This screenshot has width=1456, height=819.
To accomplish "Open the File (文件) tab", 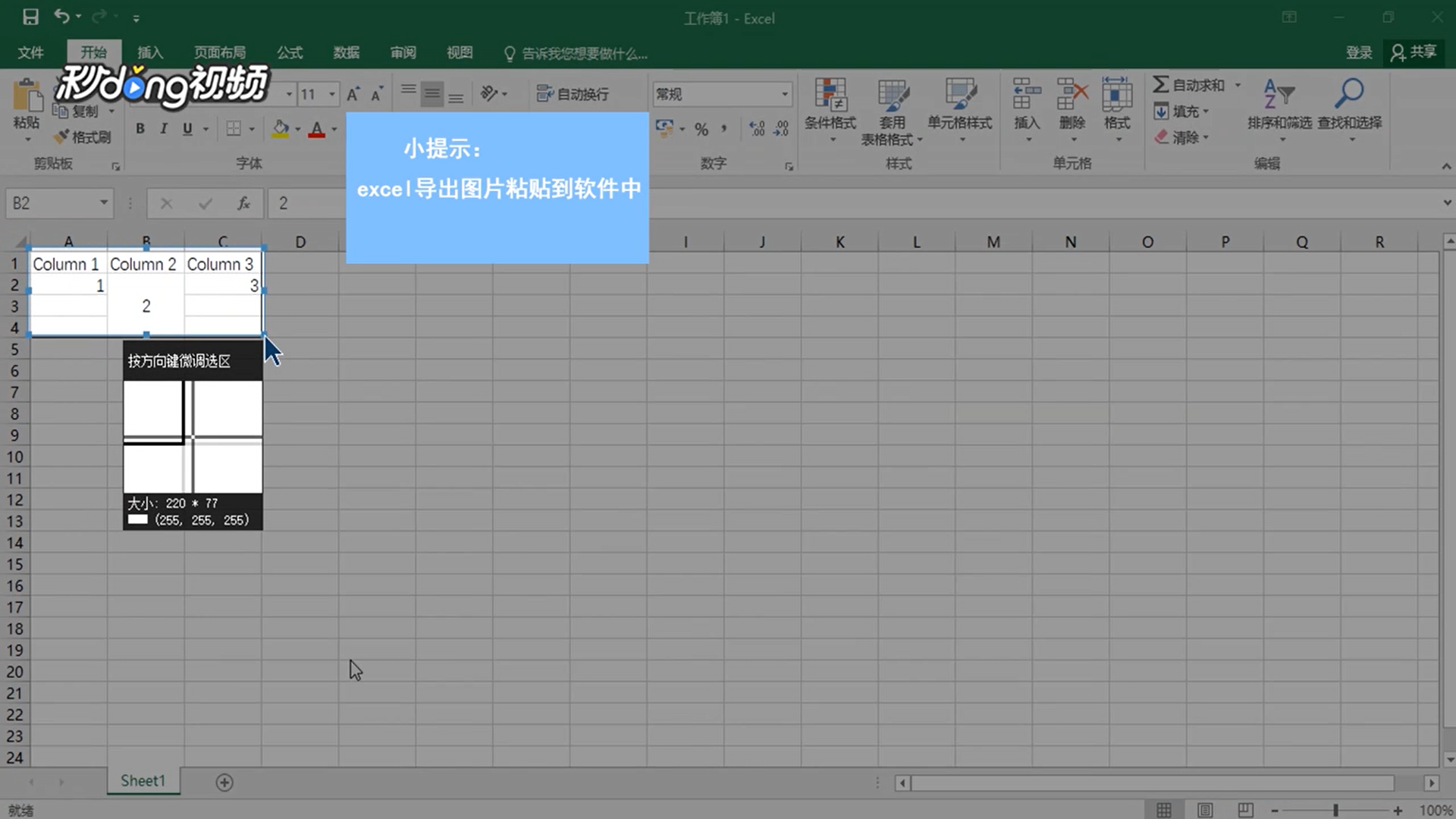I will click(x=30, y=52).
